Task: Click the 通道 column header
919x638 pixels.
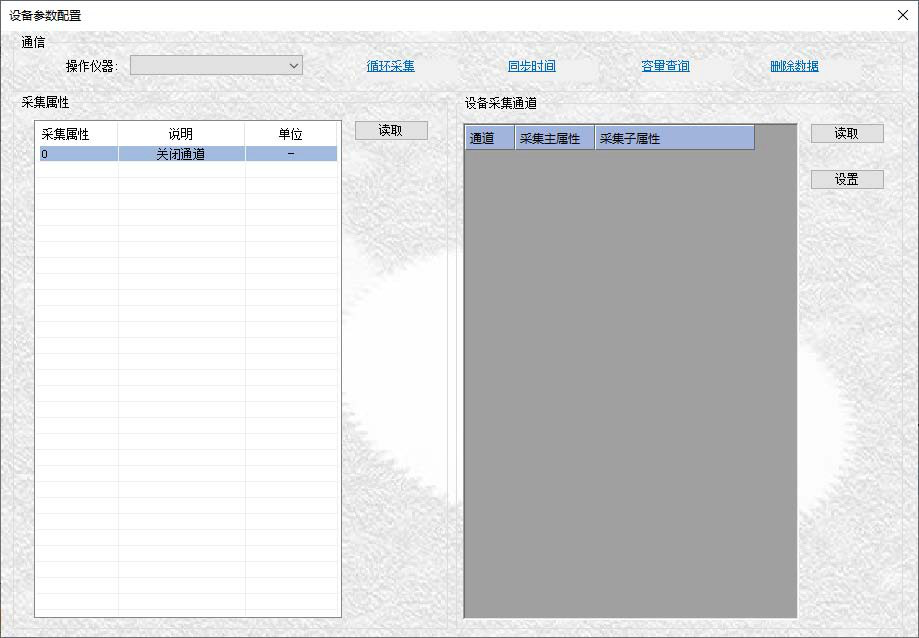Action: click(x=490, y=138)
